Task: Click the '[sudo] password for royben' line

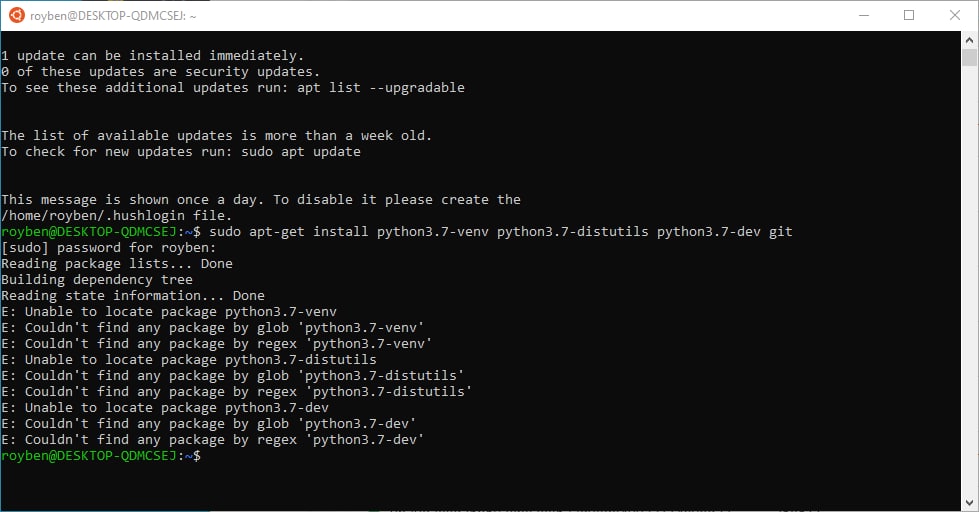Action: [x=108, y=248]
